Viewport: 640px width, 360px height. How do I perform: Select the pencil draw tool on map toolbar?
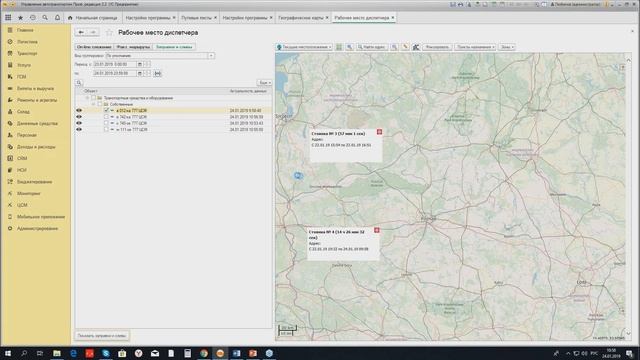click(405, 47)
